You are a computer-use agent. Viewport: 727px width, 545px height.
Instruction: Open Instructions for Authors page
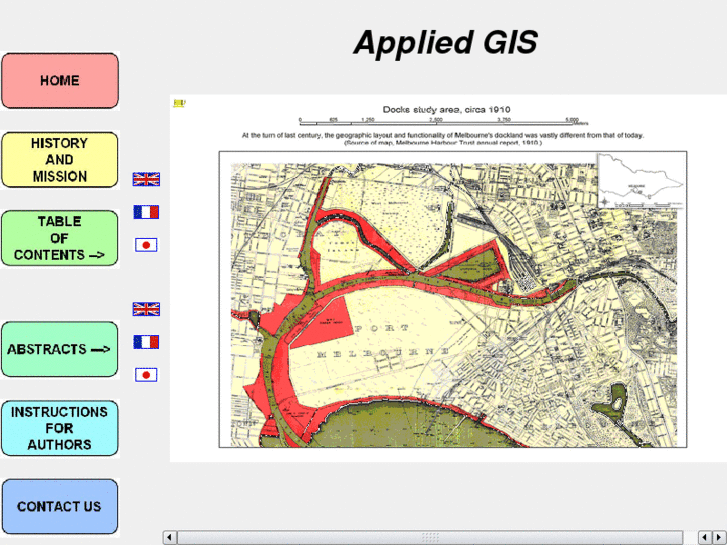[60, 428]
